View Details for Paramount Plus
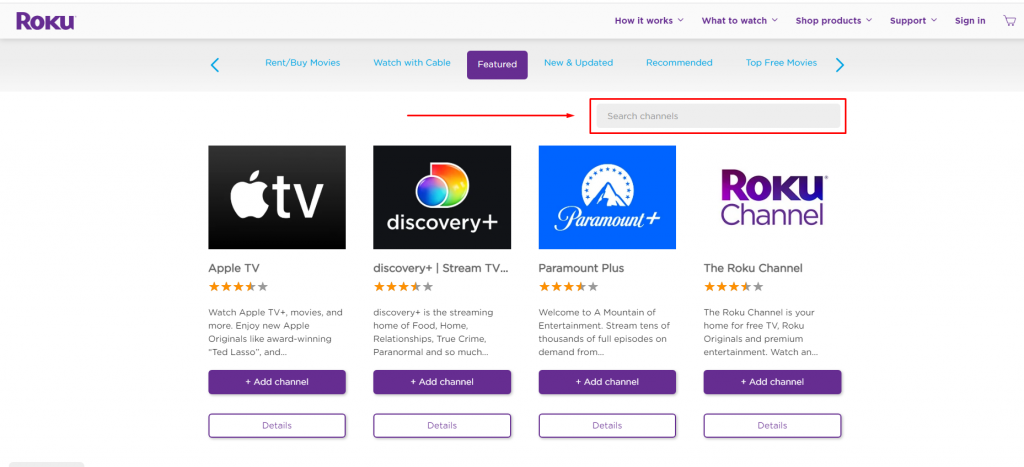The image size is (1024, 467). click(607, 426)
